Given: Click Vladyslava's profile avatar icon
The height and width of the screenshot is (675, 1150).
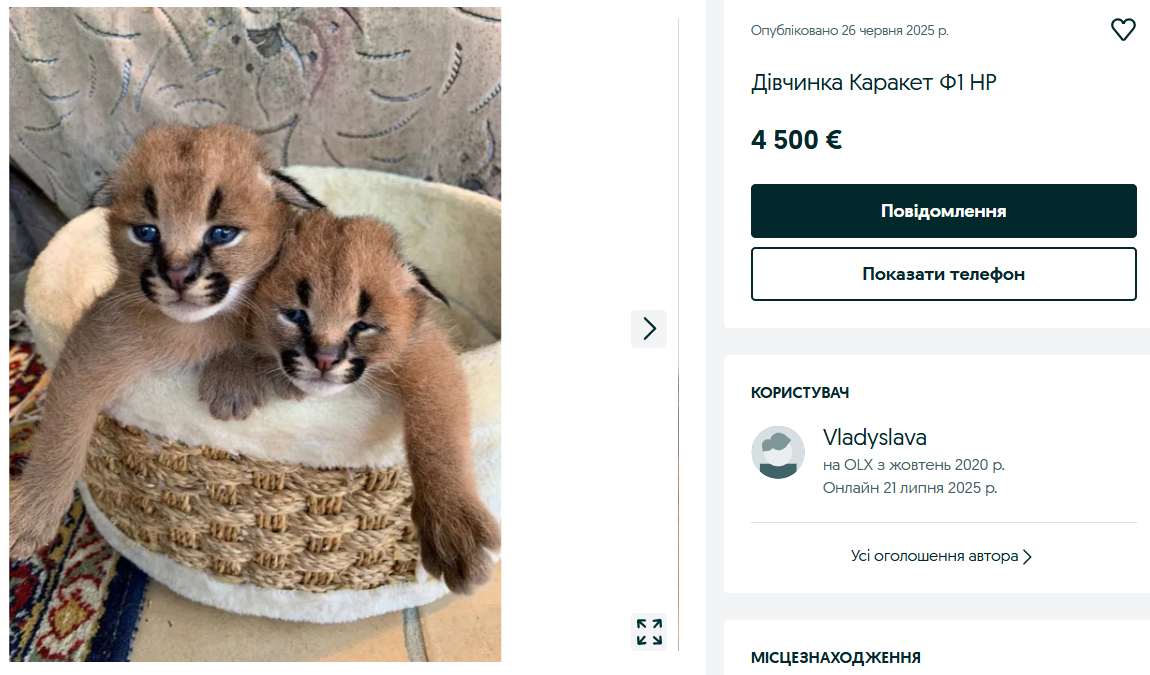Looking at the screenshot, I should click(777, 452).
